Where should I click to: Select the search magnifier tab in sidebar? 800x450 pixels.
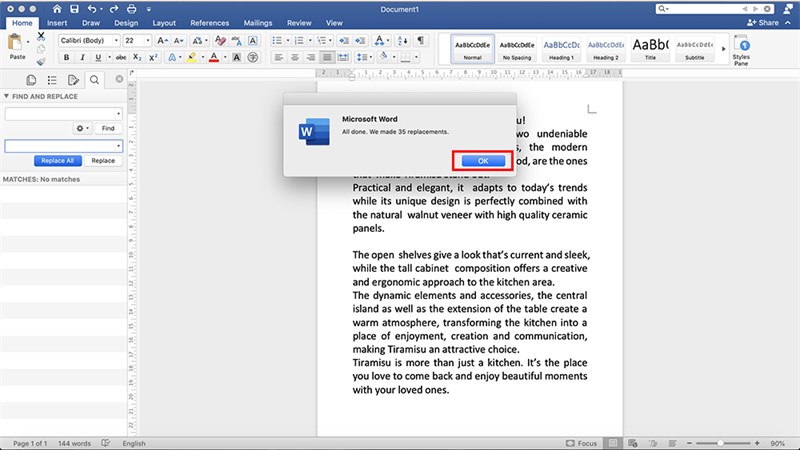click(x=94, y=80)
